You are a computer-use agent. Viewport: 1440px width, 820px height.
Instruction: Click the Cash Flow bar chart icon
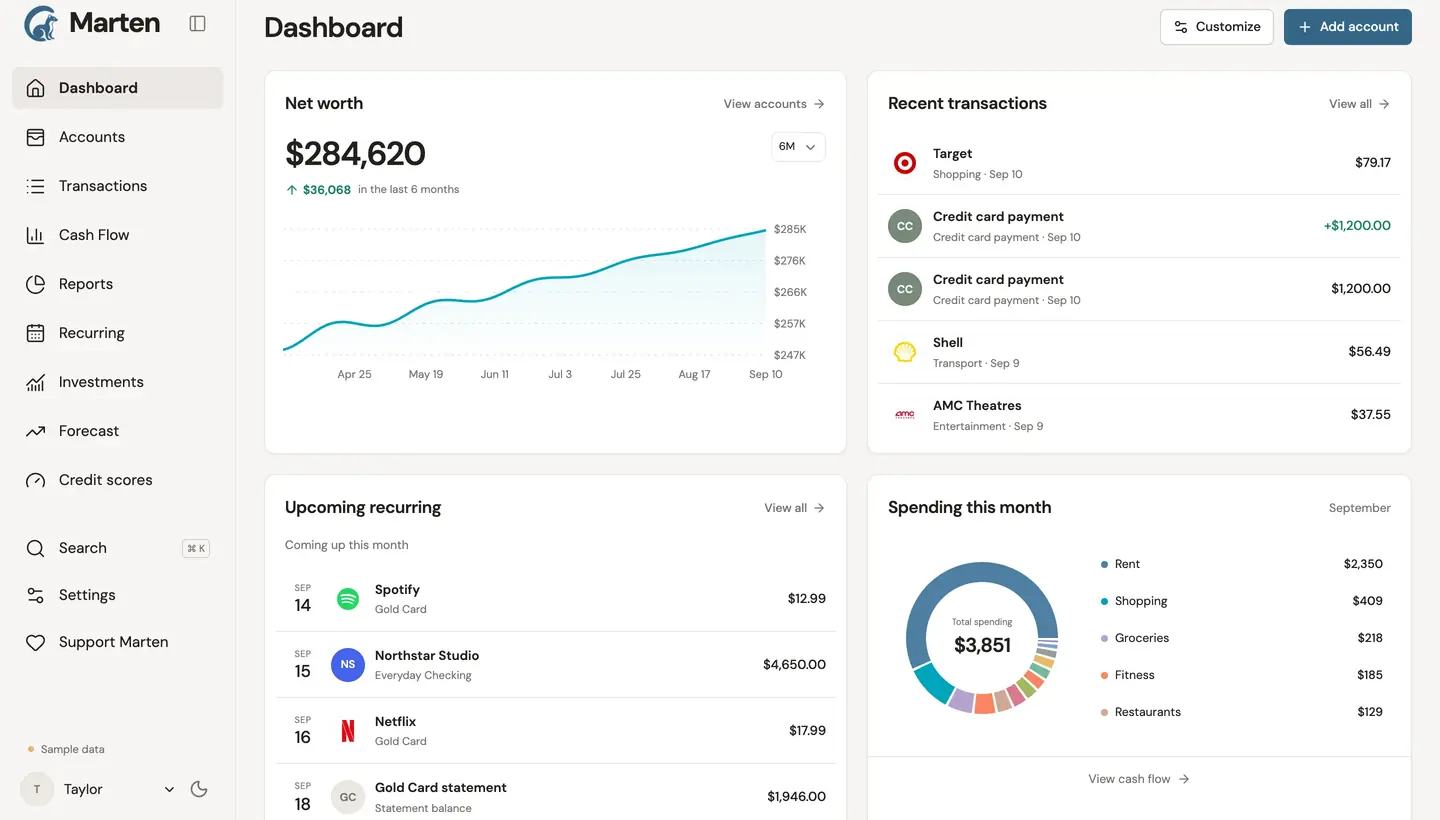click(x=35, y=235)
